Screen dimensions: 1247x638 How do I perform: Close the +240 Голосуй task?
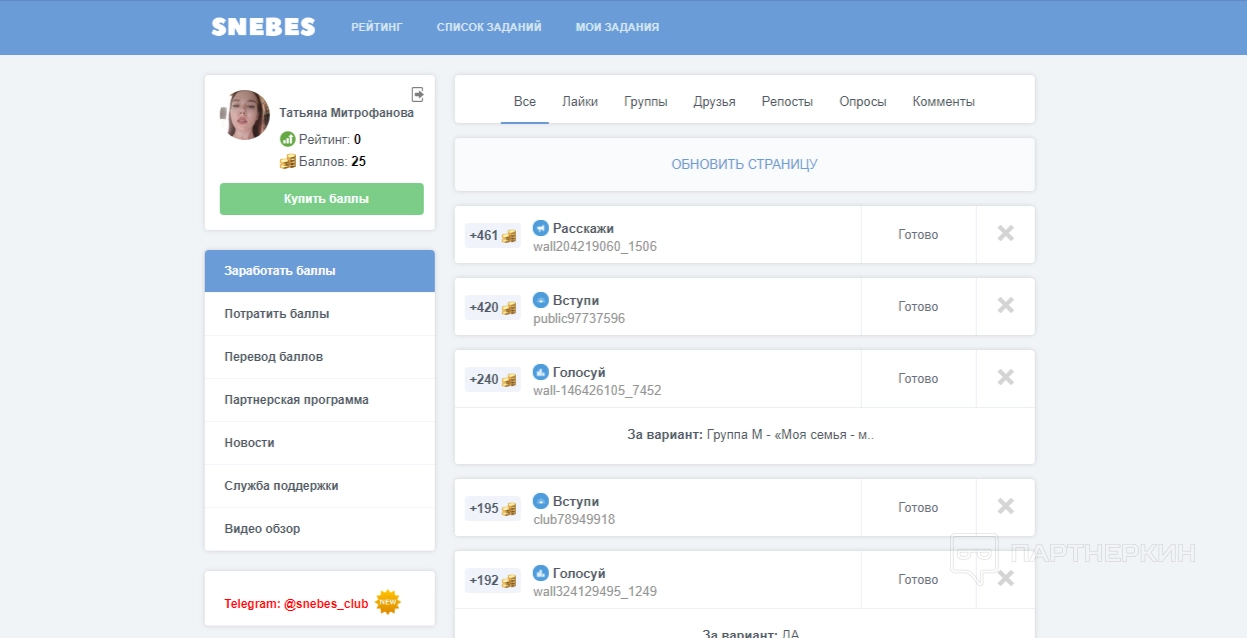pyautogui.click(x=1005, y=378)
